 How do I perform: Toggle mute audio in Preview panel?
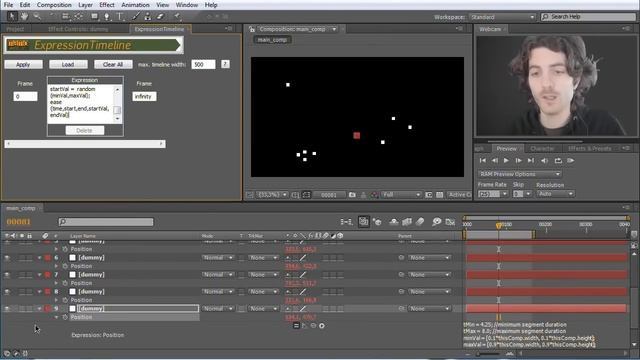coord(544,160)
